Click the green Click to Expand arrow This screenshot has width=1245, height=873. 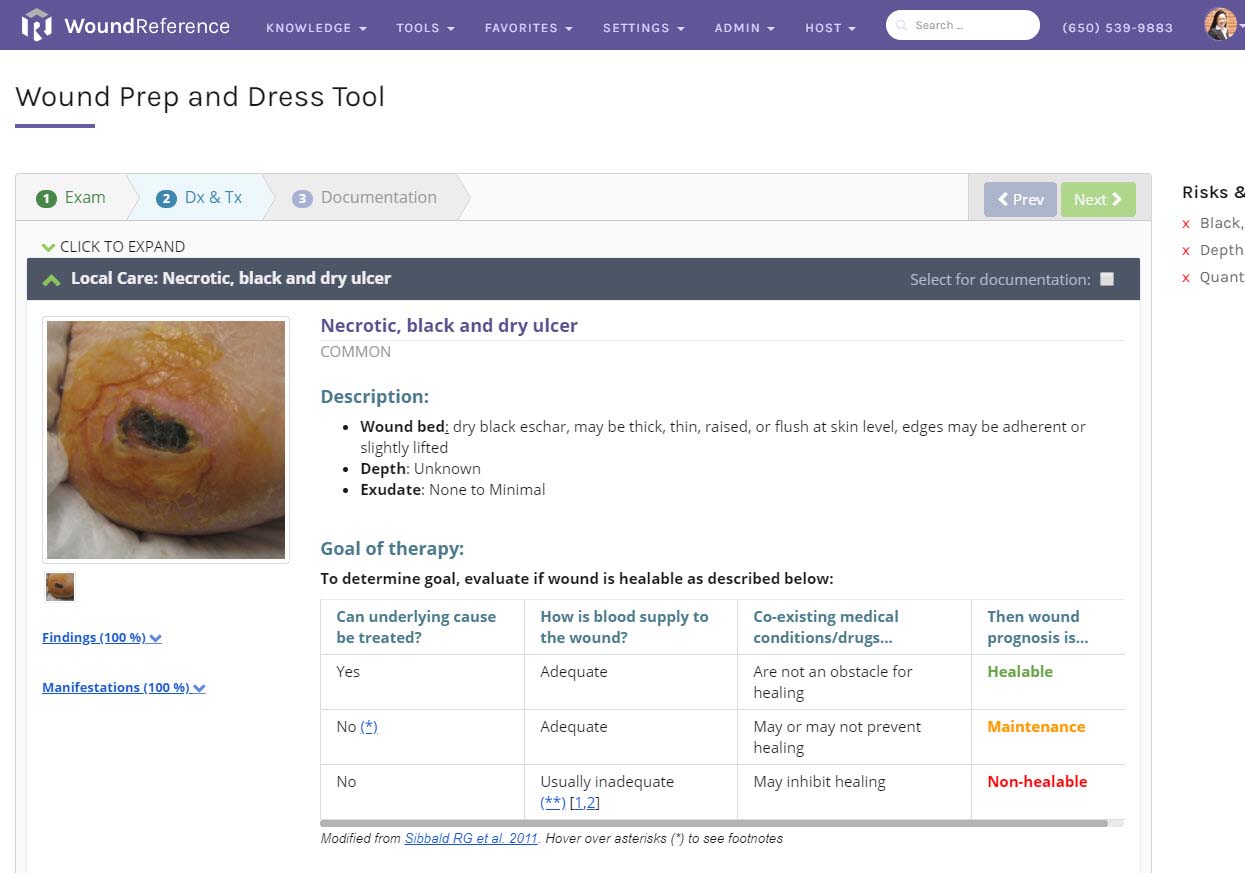[48, 247]
